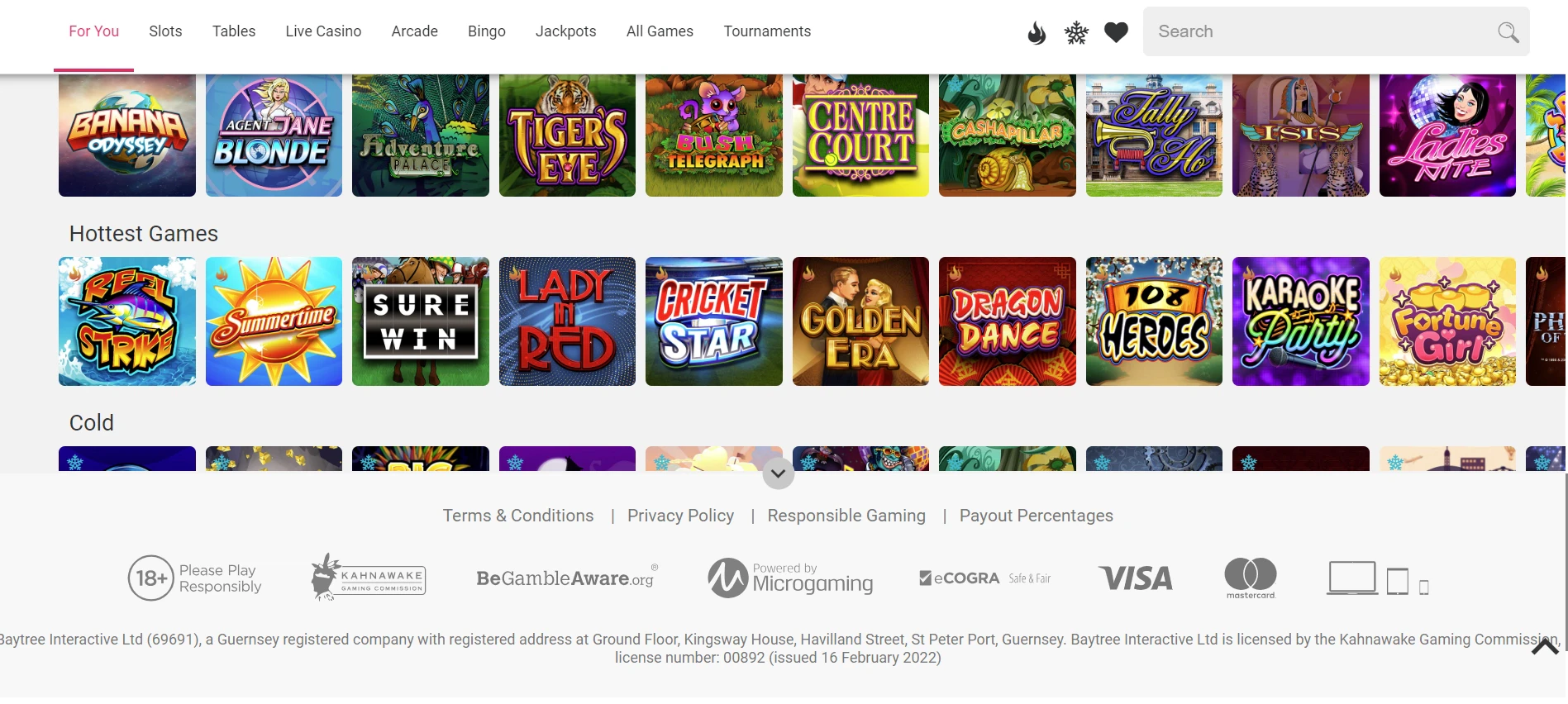Click the scroll-to-top arrow icon
This screenshot has height=704, width=1568.
1545,647
